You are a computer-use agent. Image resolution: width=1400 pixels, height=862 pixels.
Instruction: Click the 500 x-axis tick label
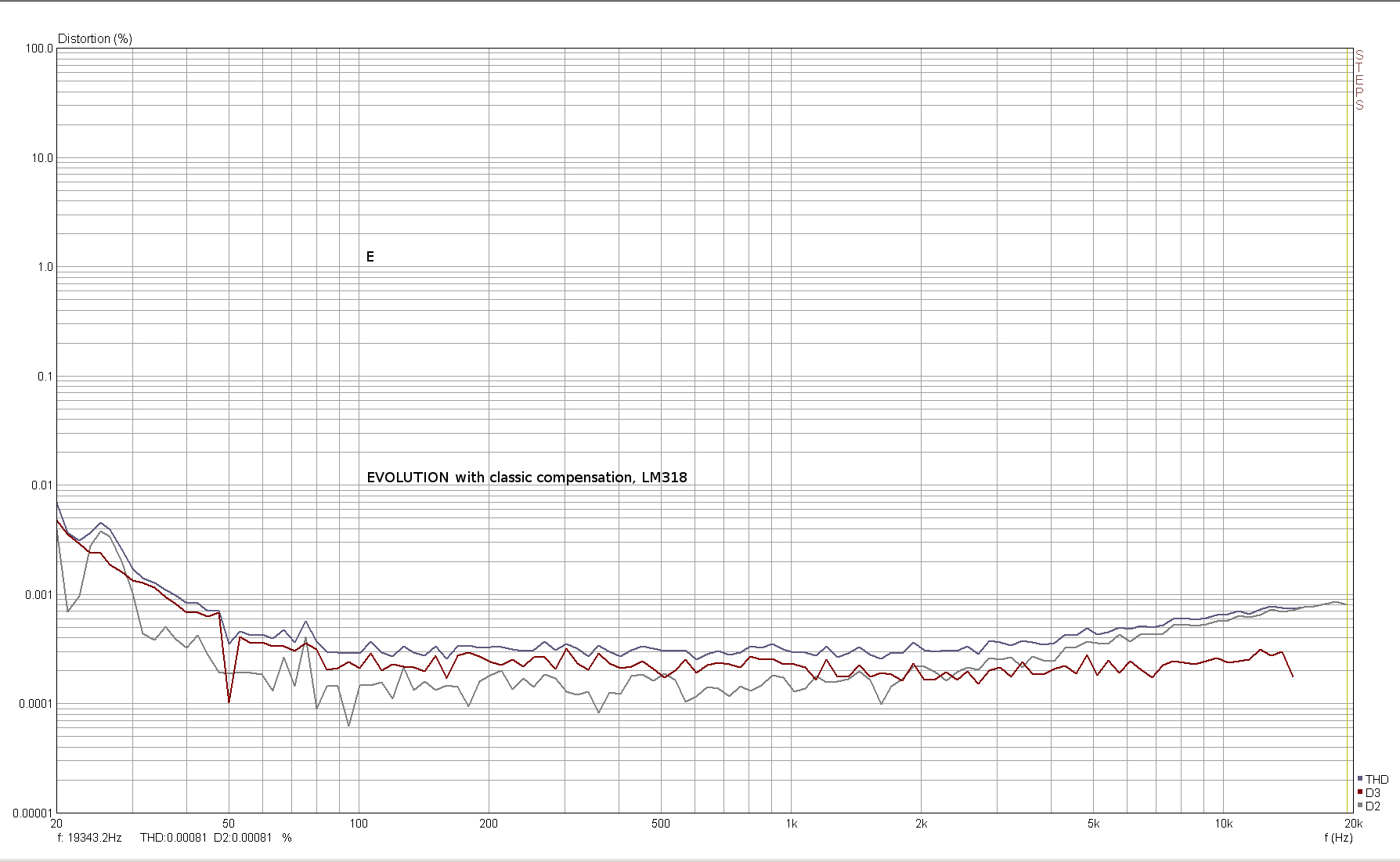pyautogui.click(x=661, y=824)
